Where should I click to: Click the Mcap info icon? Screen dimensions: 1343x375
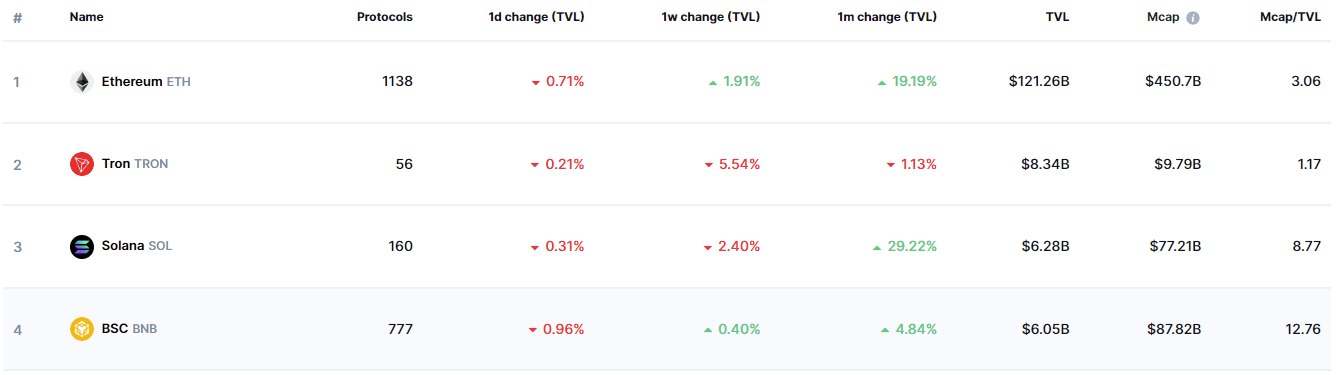pos(1192,18)
